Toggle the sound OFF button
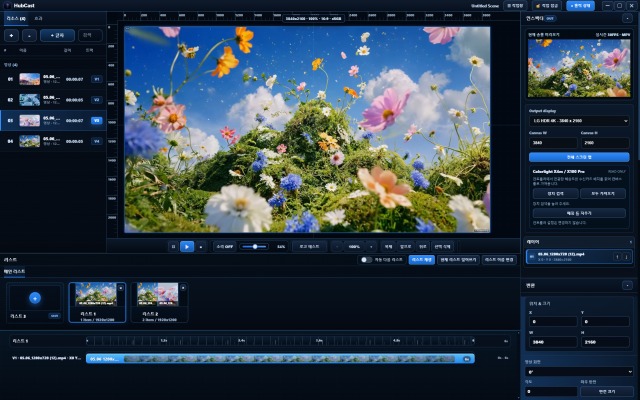 pos(225,247)
